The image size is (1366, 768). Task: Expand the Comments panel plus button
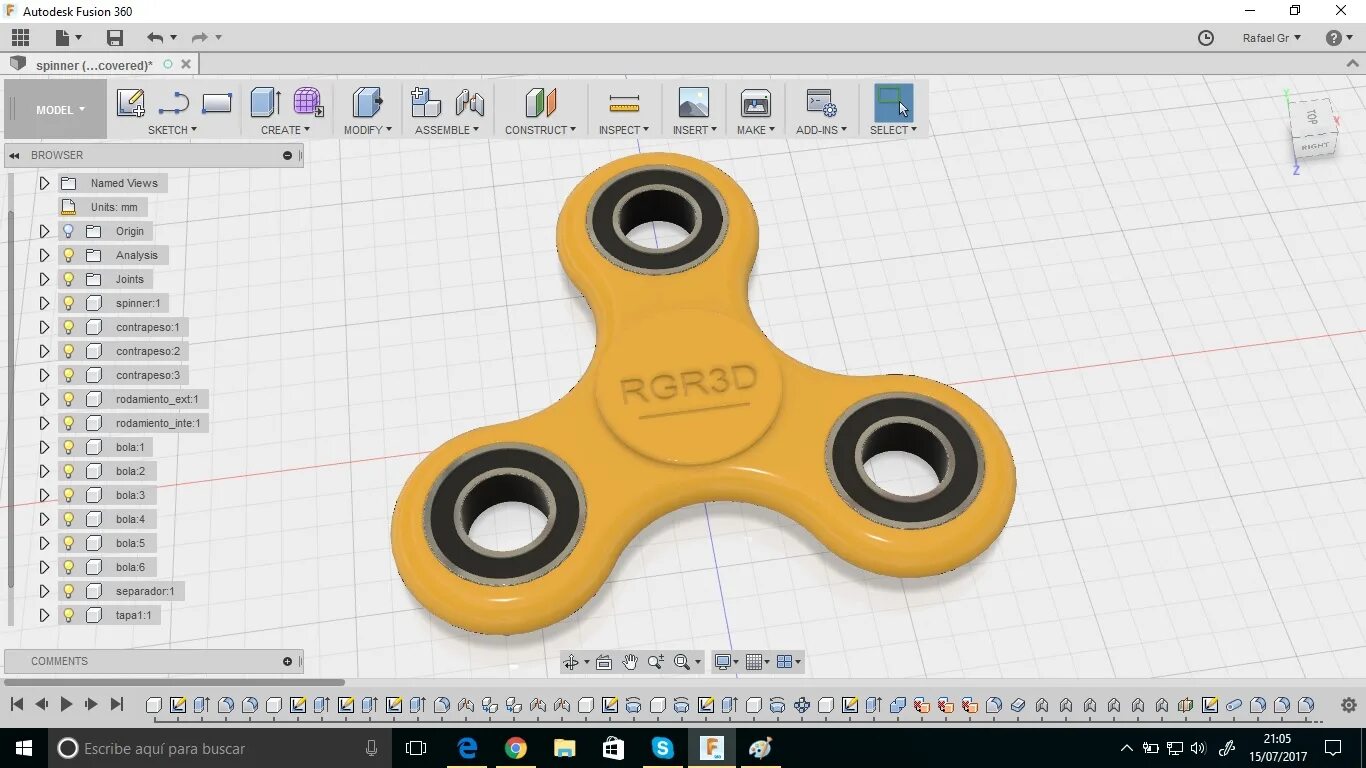coord(288,661)
